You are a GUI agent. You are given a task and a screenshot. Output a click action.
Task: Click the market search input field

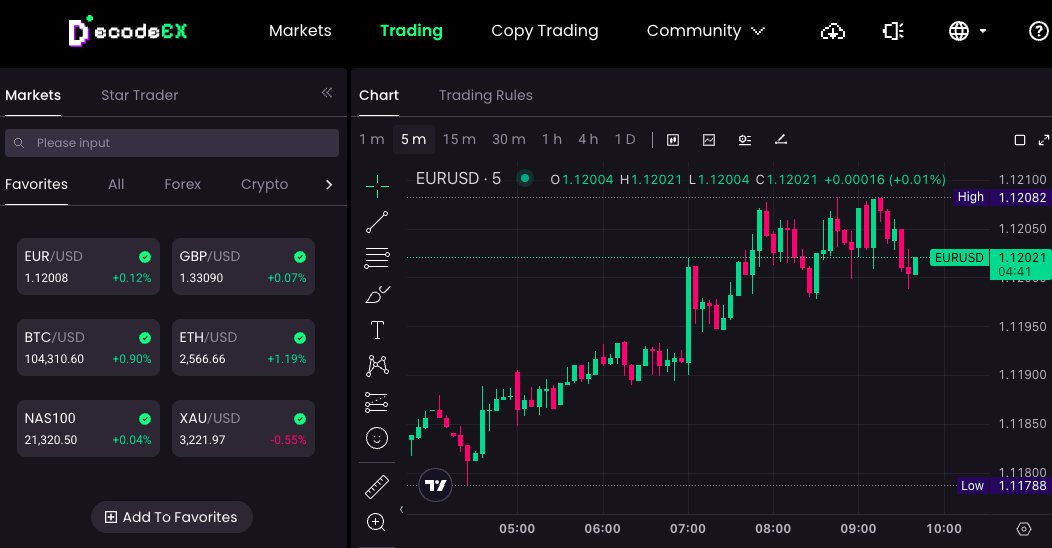tap(172, 143)
